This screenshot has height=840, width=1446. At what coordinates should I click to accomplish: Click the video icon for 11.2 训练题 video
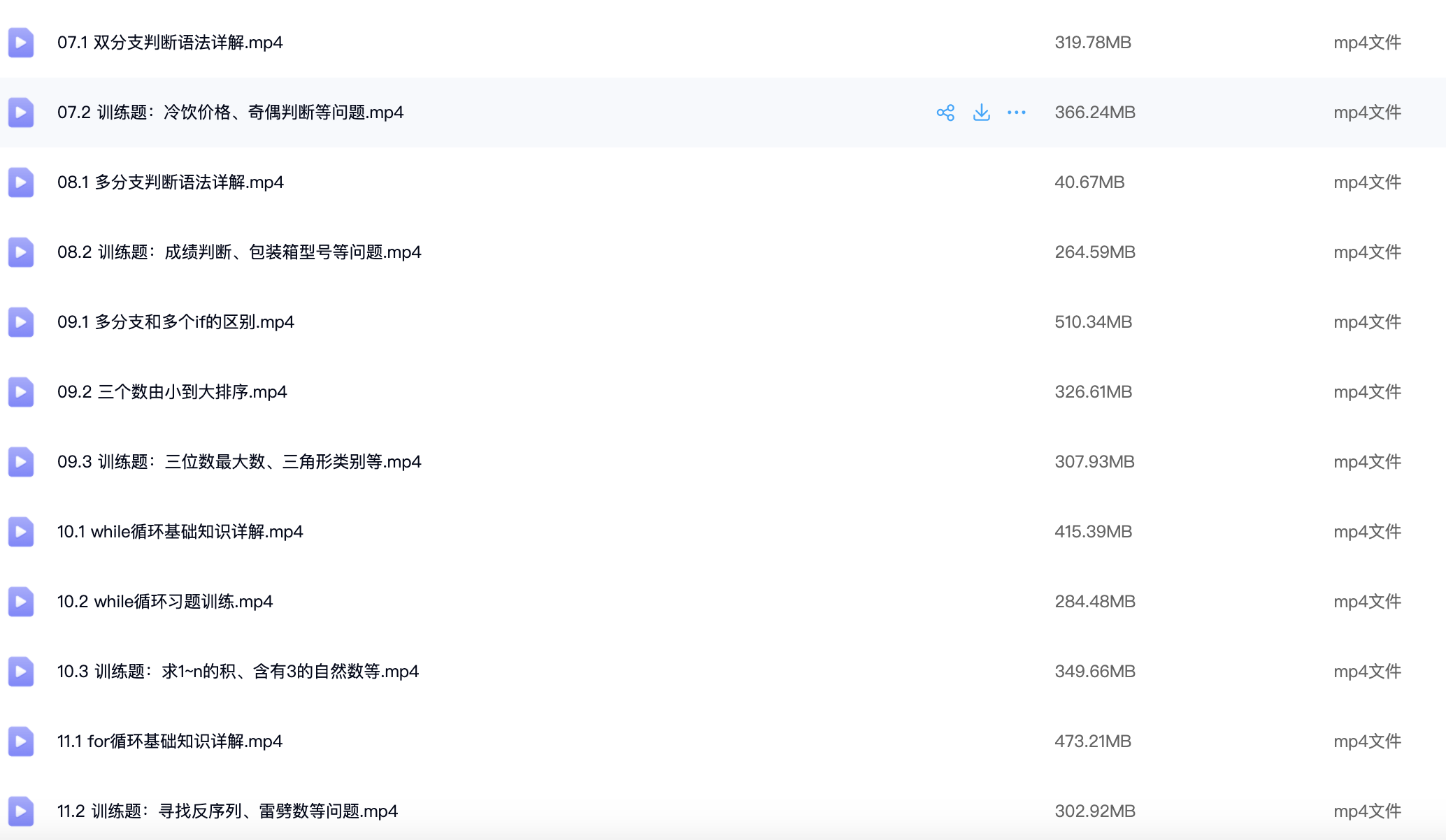[x=21, y=811]
